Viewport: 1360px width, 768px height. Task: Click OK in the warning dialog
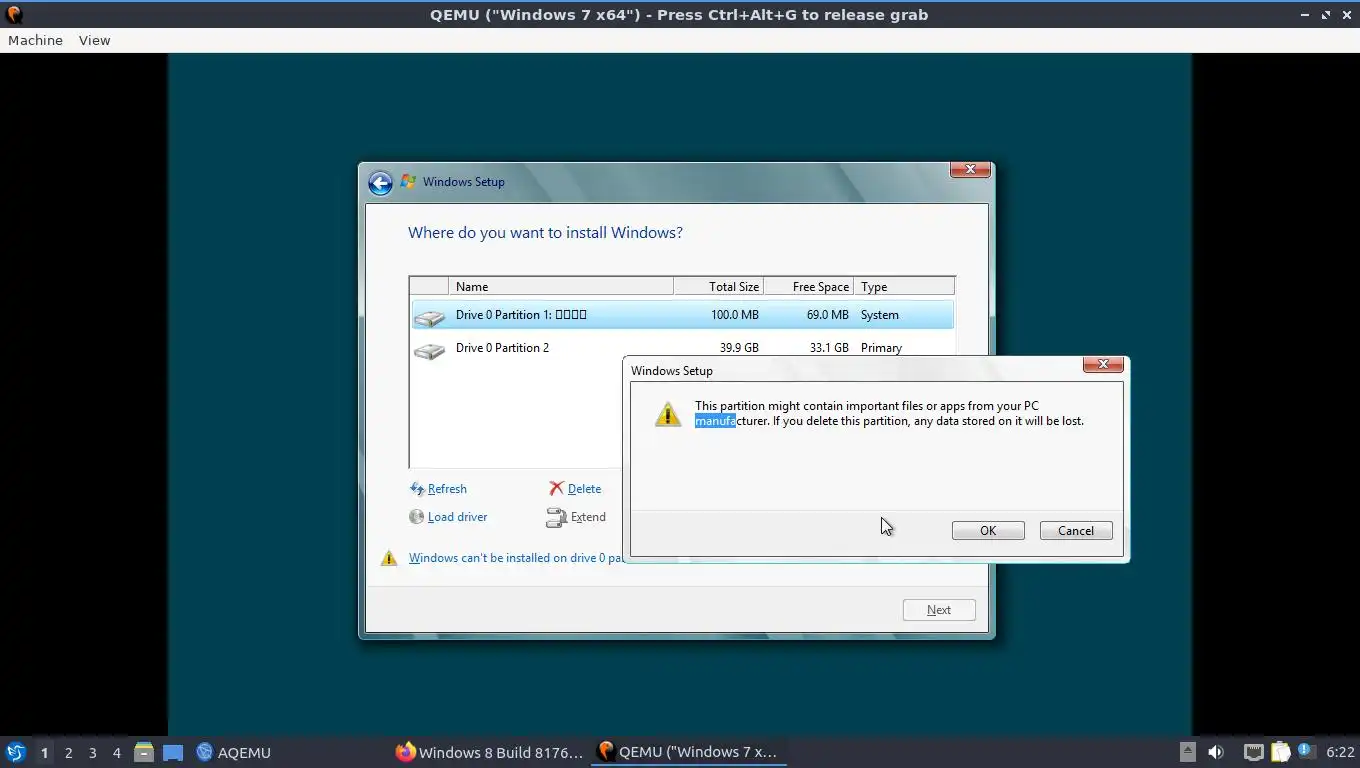(988, 531)
